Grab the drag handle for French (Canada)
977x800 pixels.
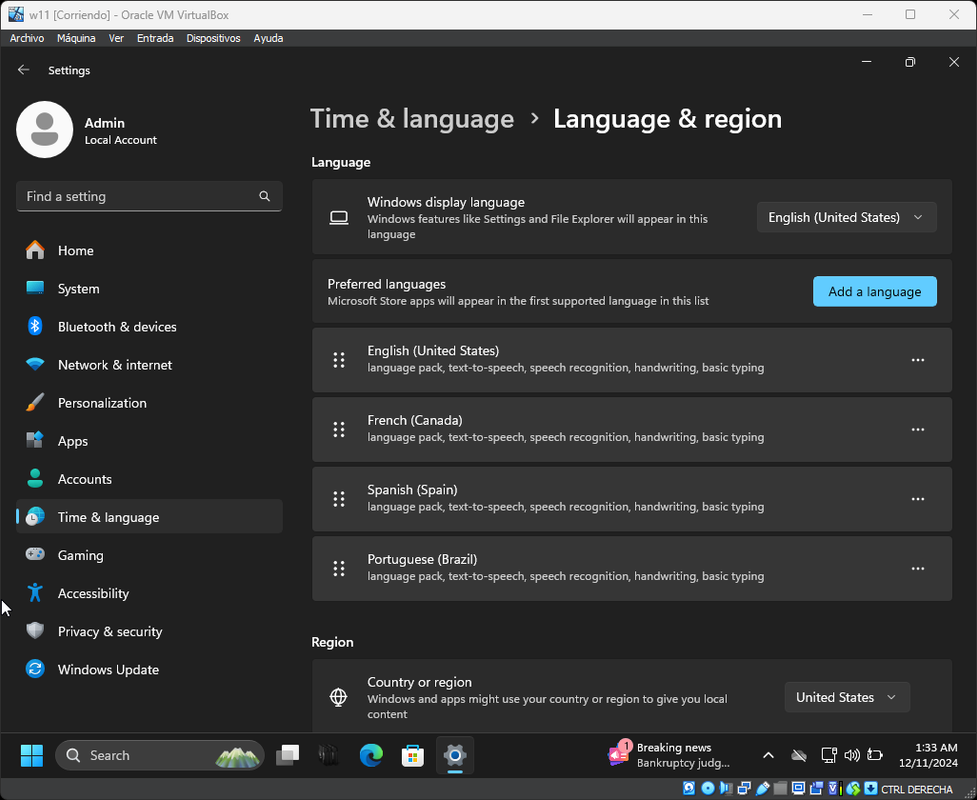coord(338,429)
